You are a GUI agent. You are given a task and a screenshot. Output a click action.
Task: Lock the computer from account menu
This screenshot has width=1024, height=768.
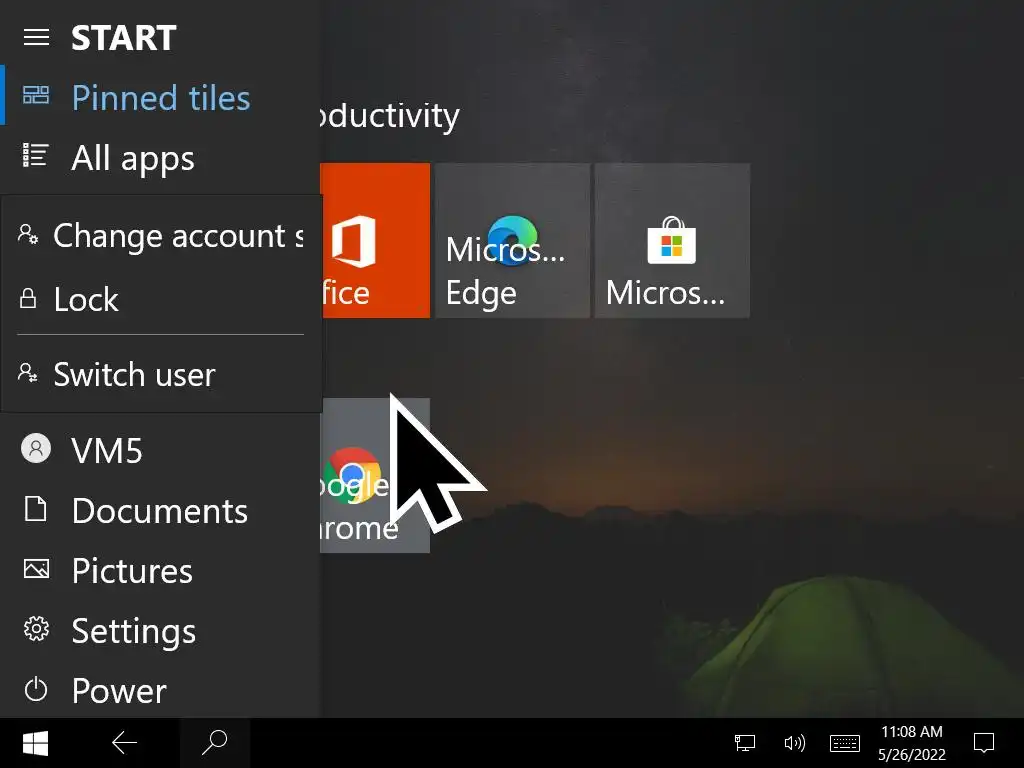point(161,299)
